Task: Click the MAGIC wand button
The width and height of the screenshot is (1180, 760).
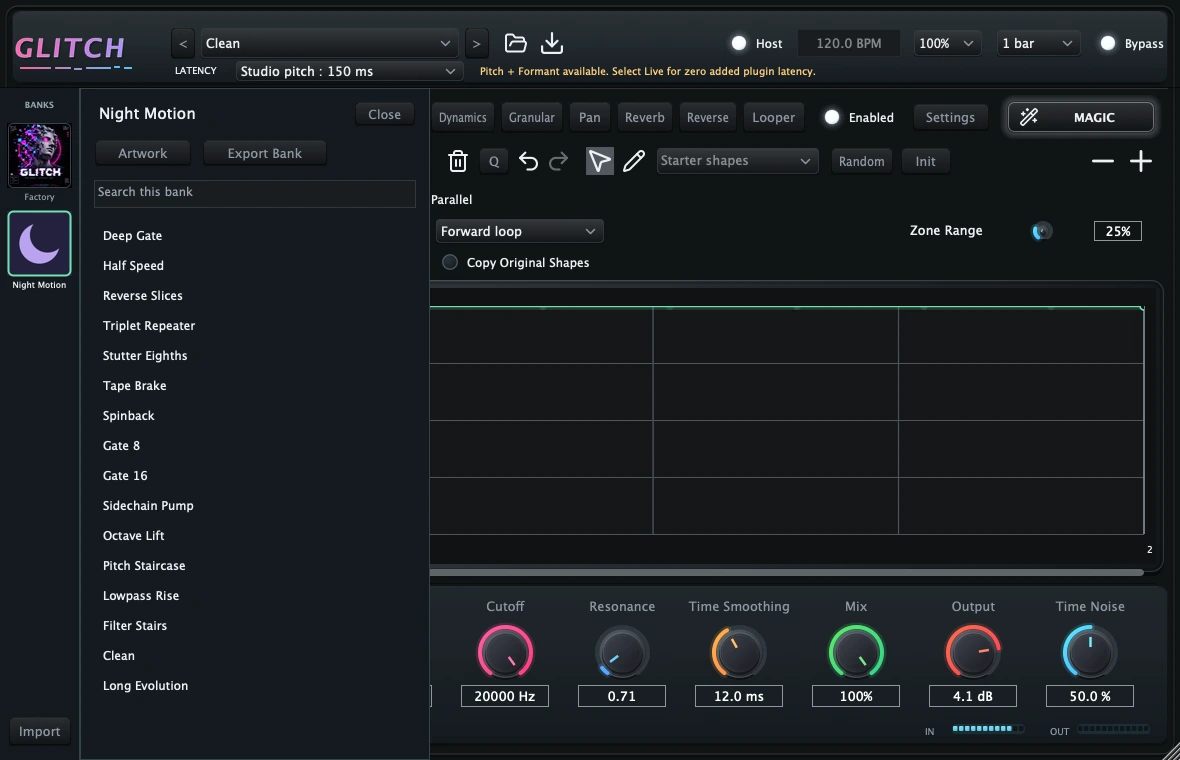Action: point(1081,117)
